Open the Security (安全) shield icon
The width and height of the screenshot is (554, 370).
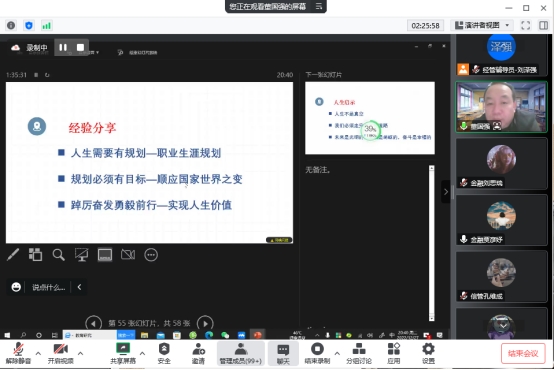[x=164, y=353]
